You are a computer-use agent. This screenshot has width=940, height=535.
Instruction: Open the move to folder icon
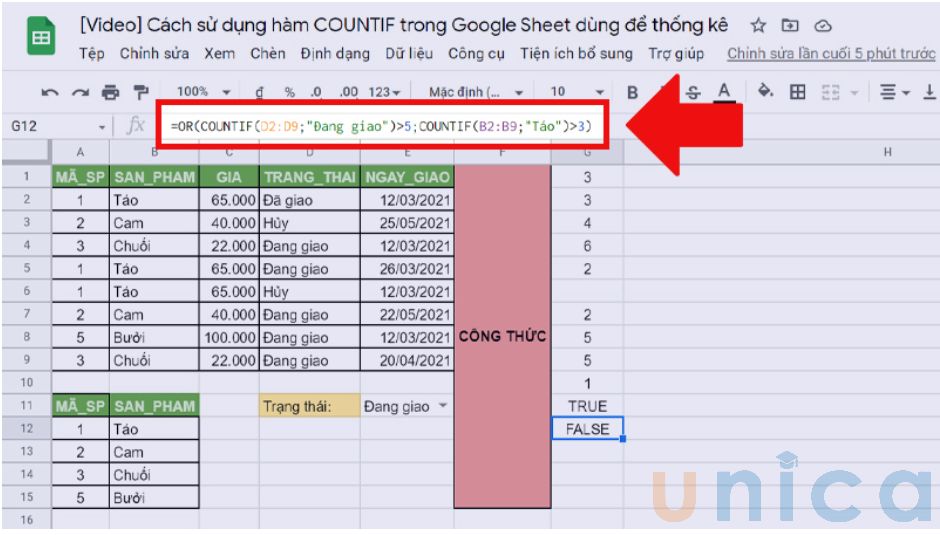790,26
